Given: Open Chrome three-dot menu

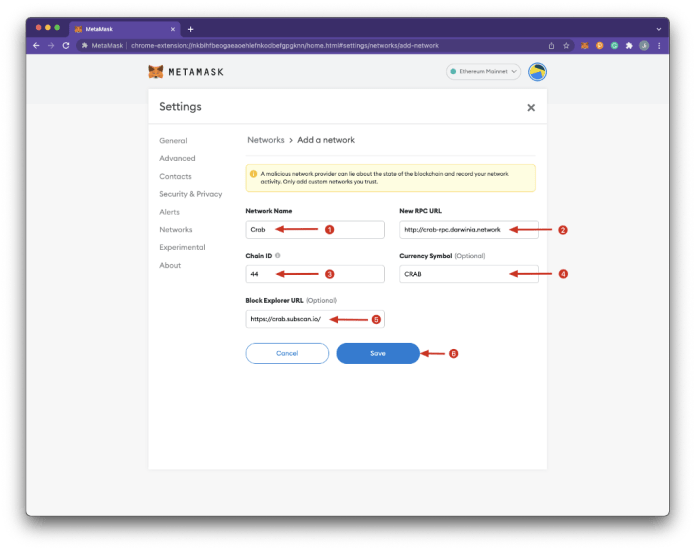Looking at the screenshot, I should tap(659, 46).
